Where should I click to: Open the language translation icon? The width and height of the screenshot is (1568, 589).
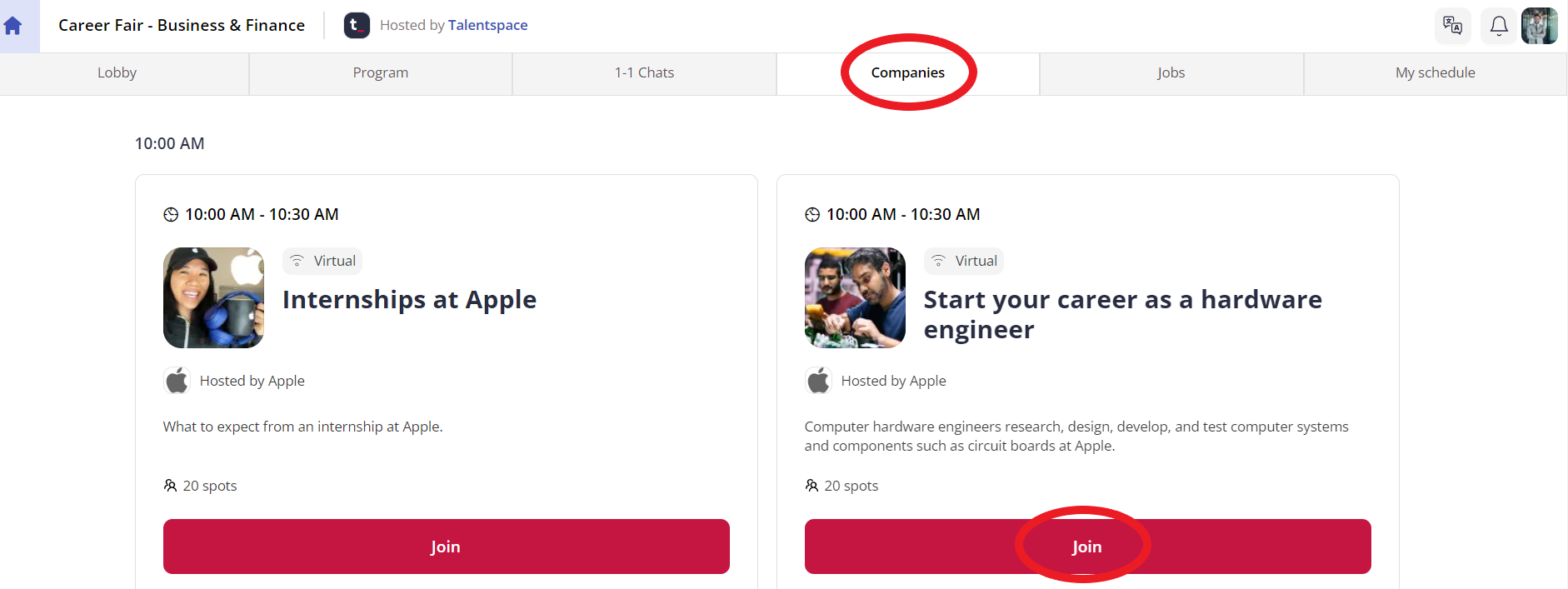1452,26
